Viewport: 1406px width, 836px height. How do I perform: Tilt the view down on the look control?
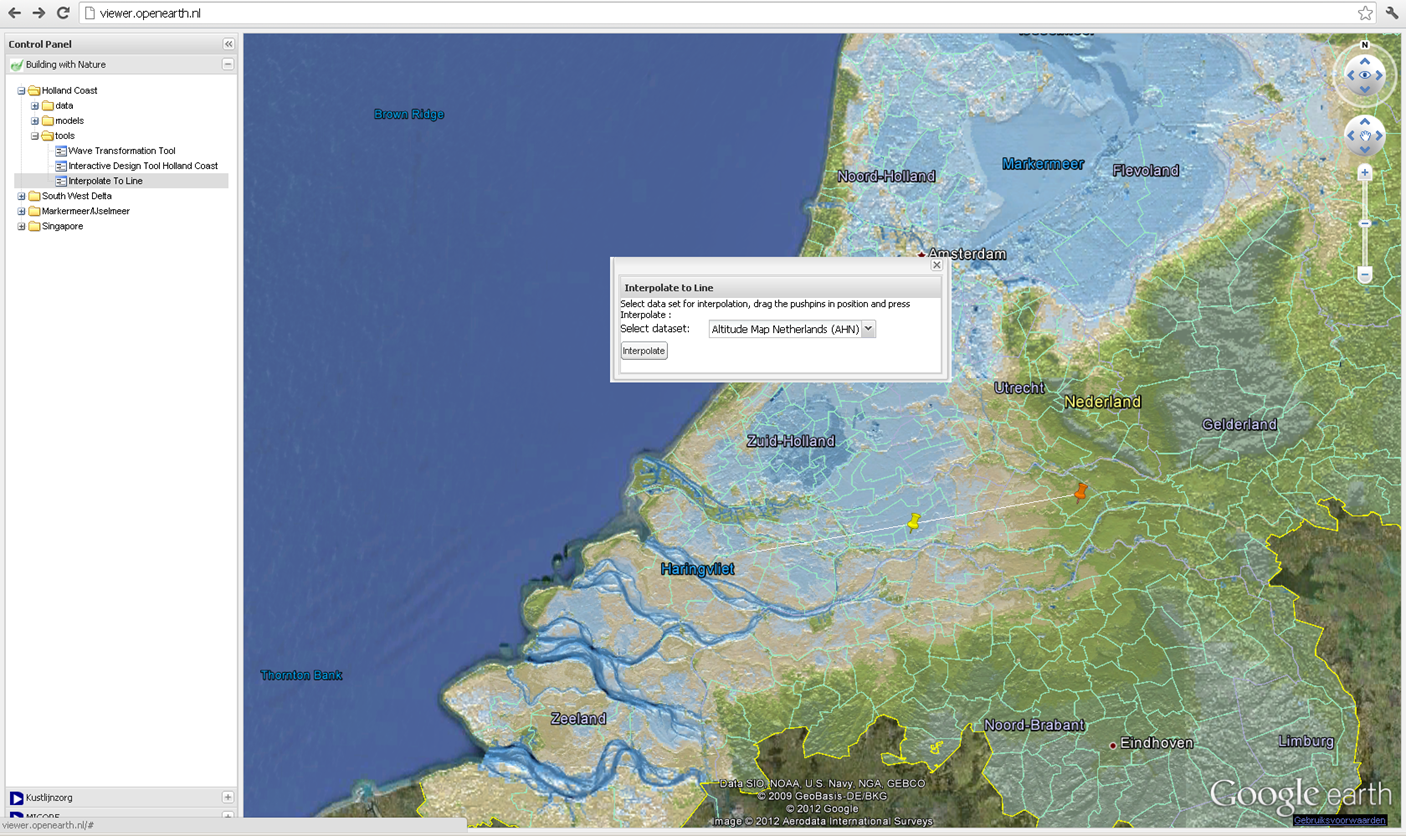point(1365,90)
